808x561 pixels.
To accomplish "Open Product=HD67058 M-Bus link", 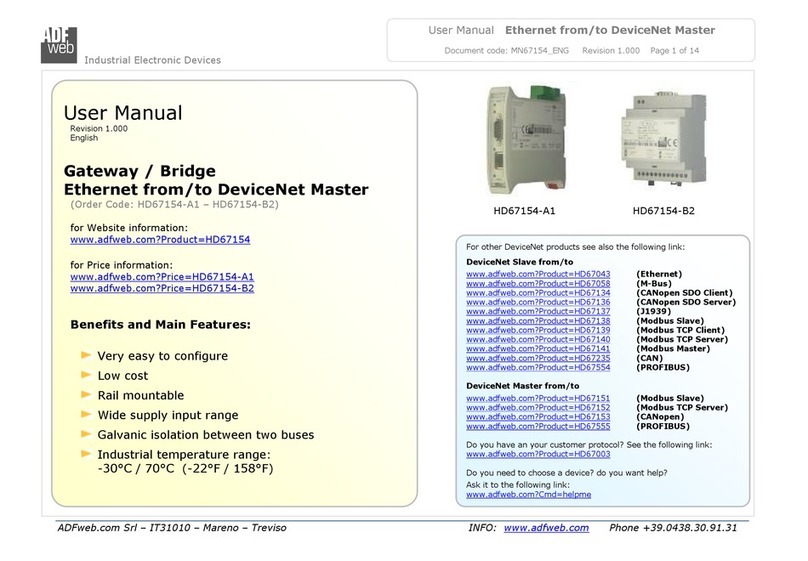I will coord(538,283).
